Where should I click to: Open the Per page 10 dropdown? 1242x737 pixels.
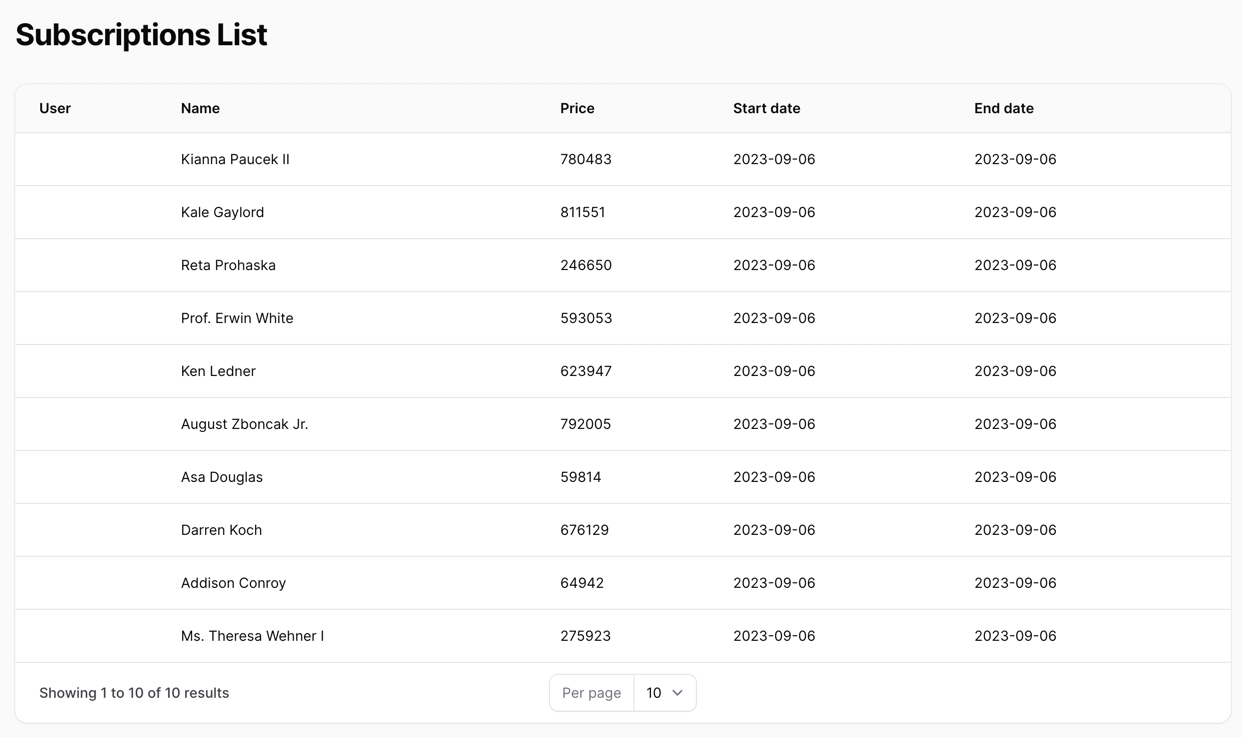[665, 693]
